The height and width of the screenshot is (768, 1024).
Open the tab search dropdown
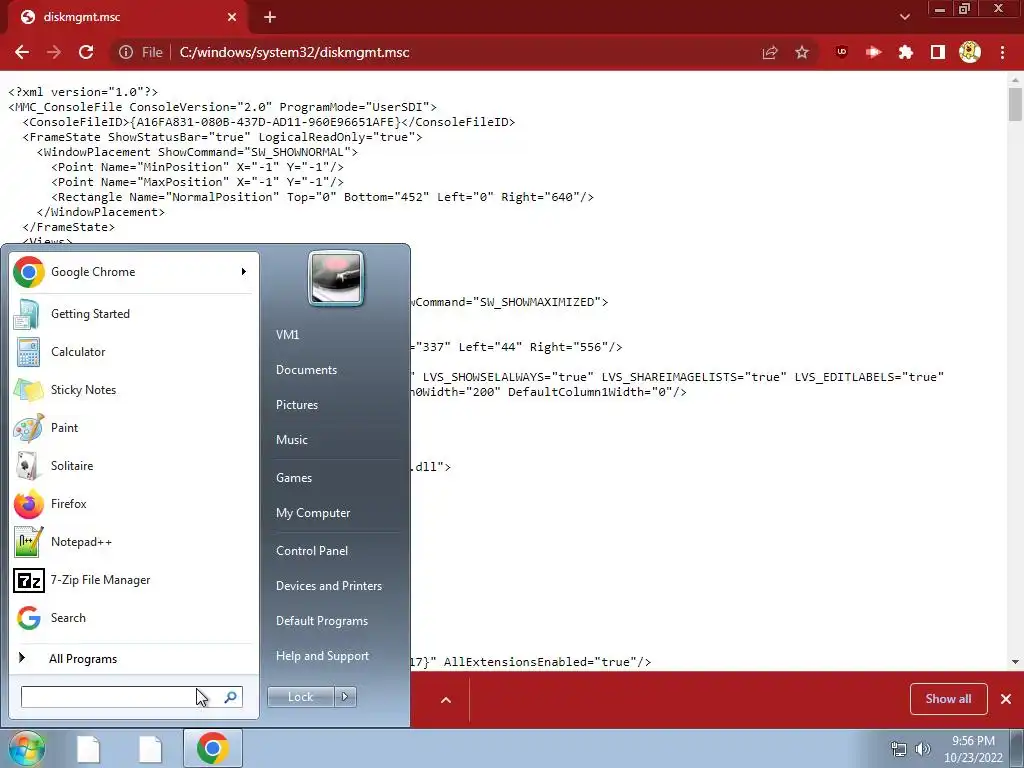pyautogui.click(x=904, y=17)
